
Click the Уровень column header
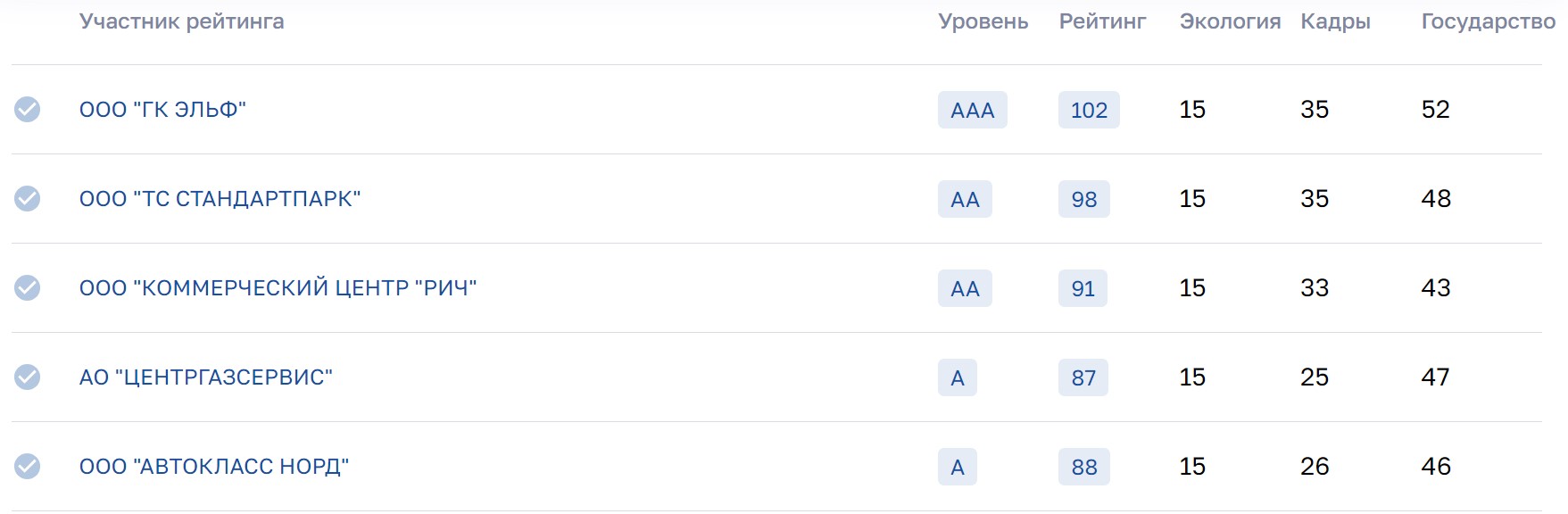click(x=983, y=21)
